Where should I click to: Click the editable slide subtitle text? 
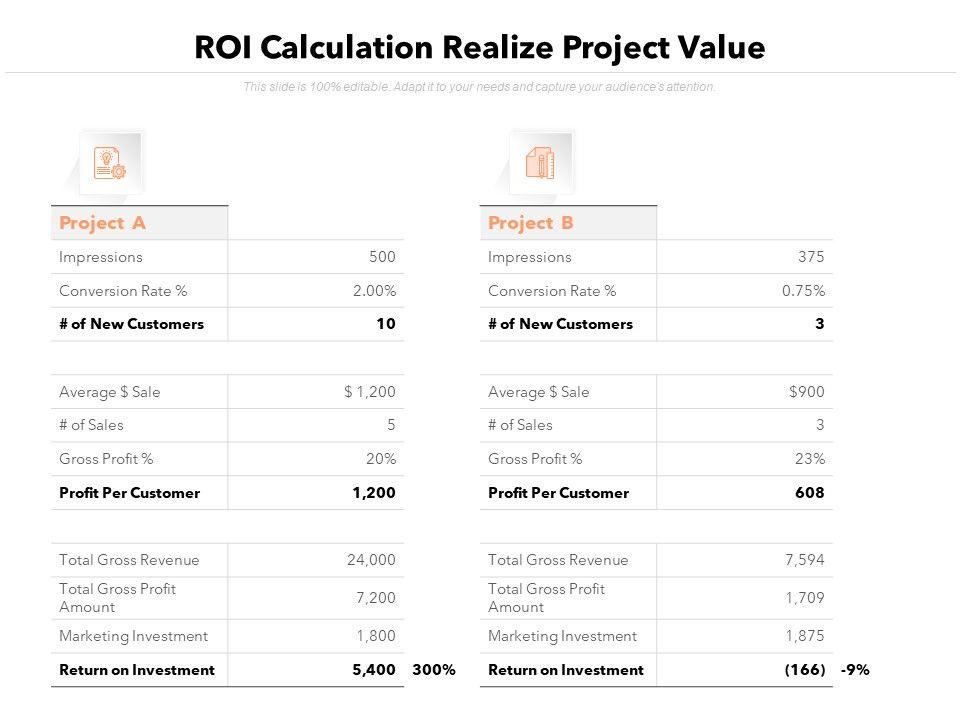coord(480,87)
